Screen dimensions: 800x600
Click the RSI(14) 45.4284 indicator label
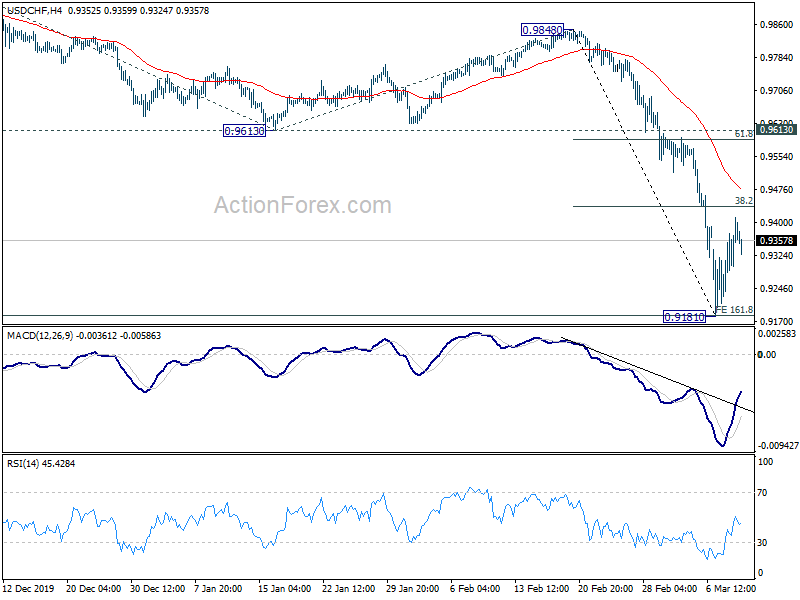tap(41, 464)
